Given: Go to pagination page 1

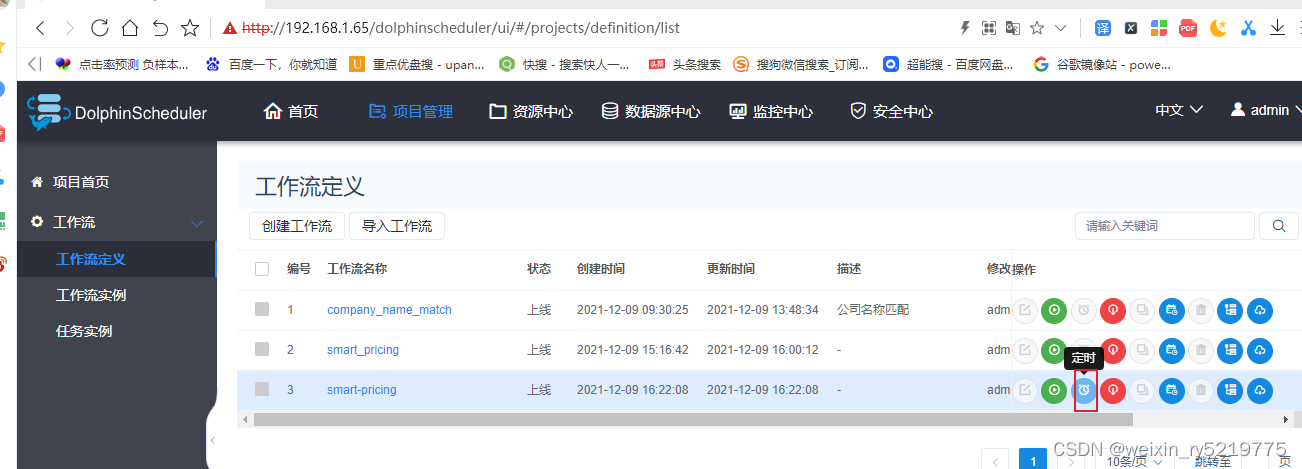Looking at the screenshot, I should coord(1033,460).
